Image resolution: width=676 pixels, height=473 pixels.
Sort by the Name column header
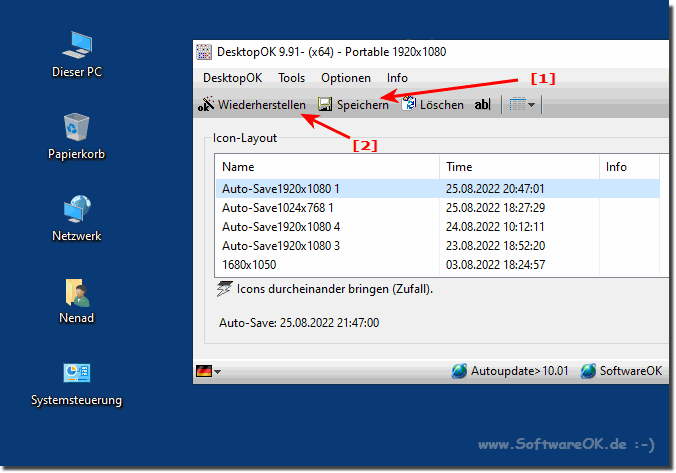327,166
